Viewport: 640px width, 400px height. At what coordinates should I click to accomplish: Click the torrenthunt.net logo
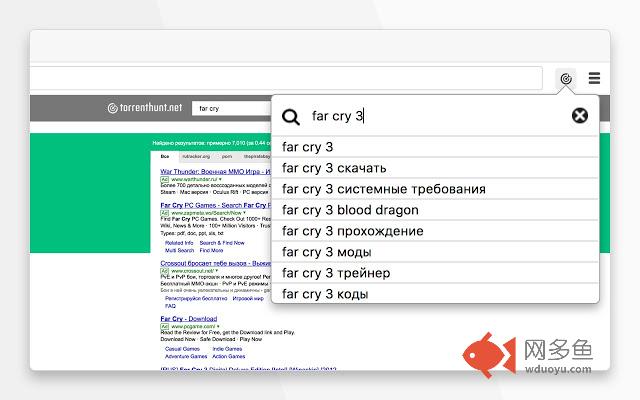(145, 108)
